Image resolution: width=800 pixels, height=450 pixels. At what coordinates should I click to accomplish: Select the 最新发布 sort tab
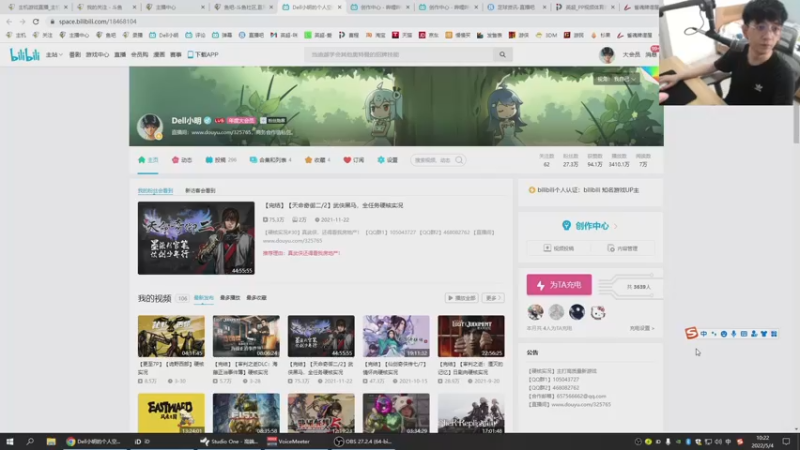click(204, 298)
